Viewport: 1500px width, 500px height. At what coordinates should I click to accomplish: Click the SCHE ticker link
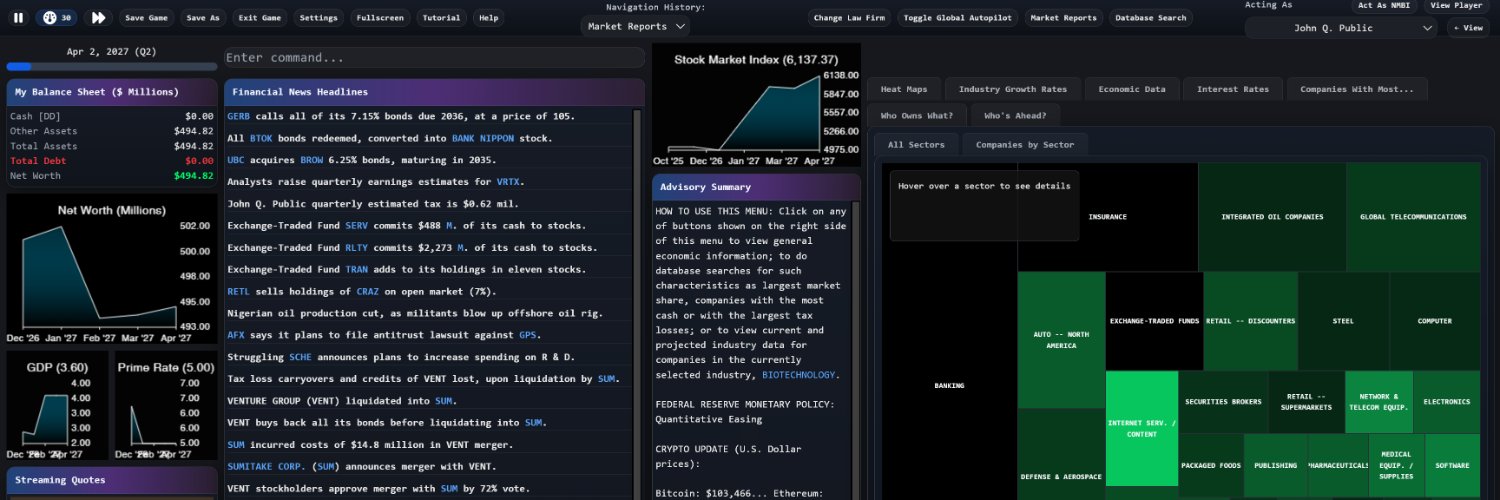(300, 357)
